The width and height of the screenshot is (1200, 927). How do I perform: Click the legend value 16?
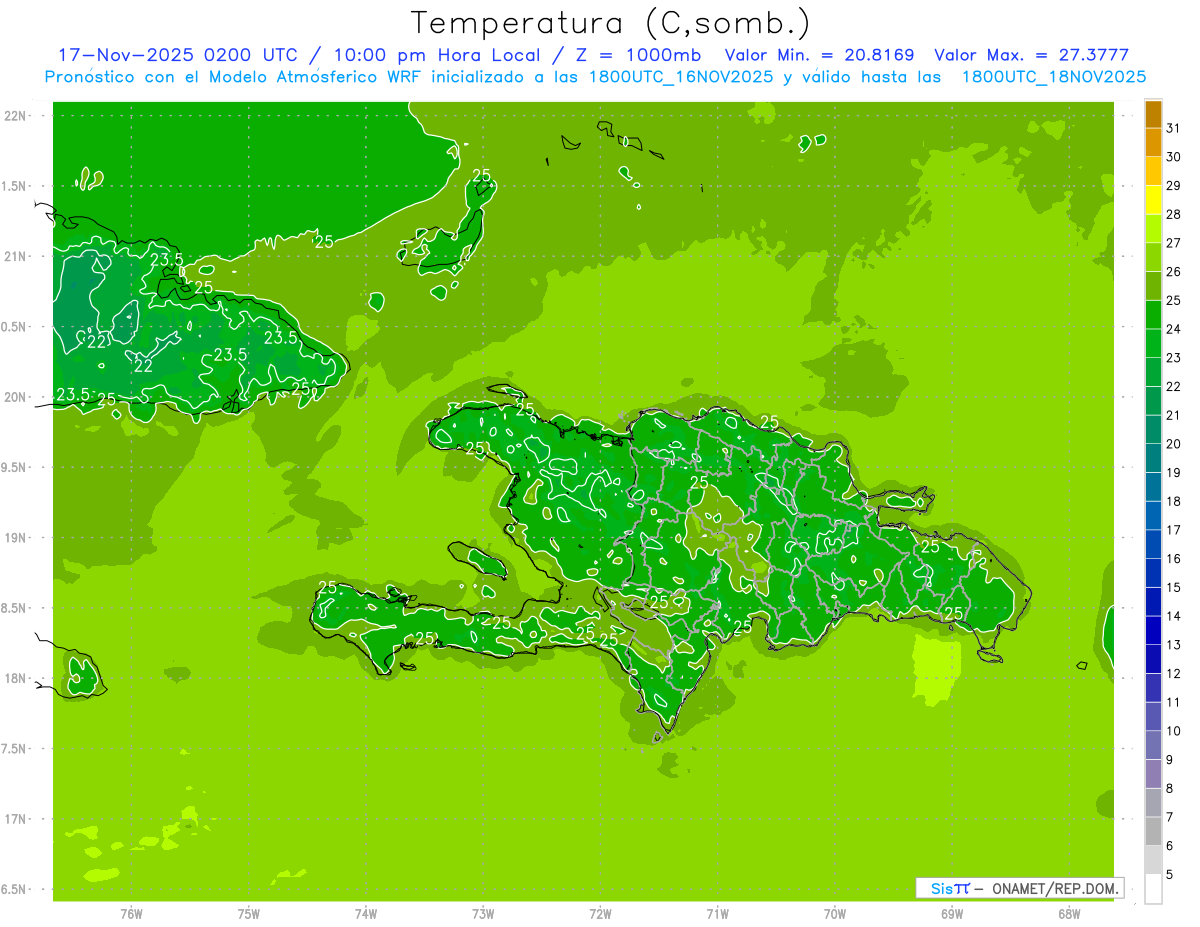pos(1174,559)
